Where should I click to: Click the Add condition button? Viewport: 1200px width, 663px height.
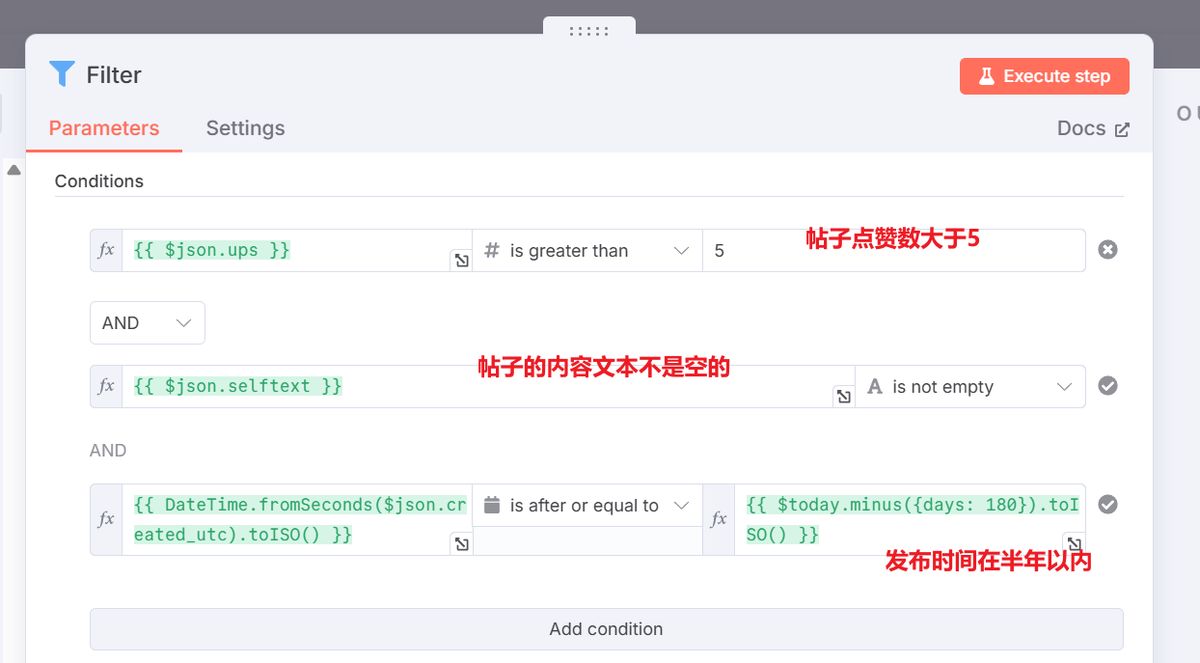tap(606, 629)
